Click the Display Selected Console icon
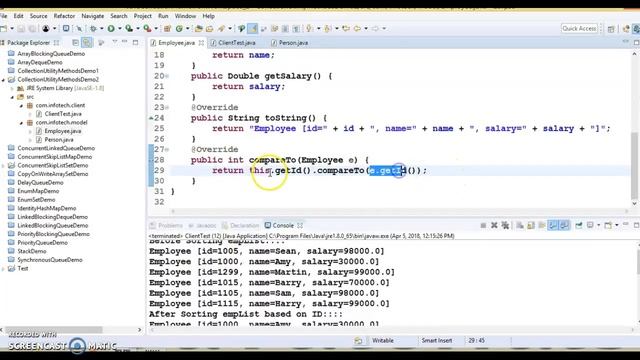Screen dimensions: 640x360 click(x=590, y=225)
